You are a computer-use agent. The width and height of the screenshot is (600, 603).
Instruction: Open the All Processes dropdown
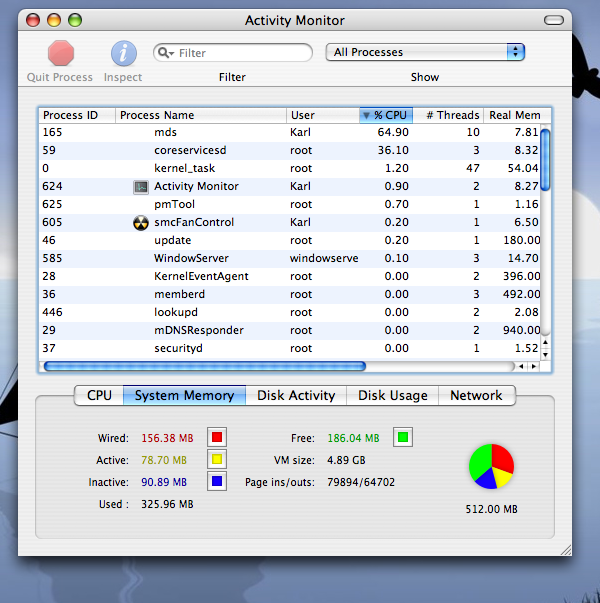point(425,52)
